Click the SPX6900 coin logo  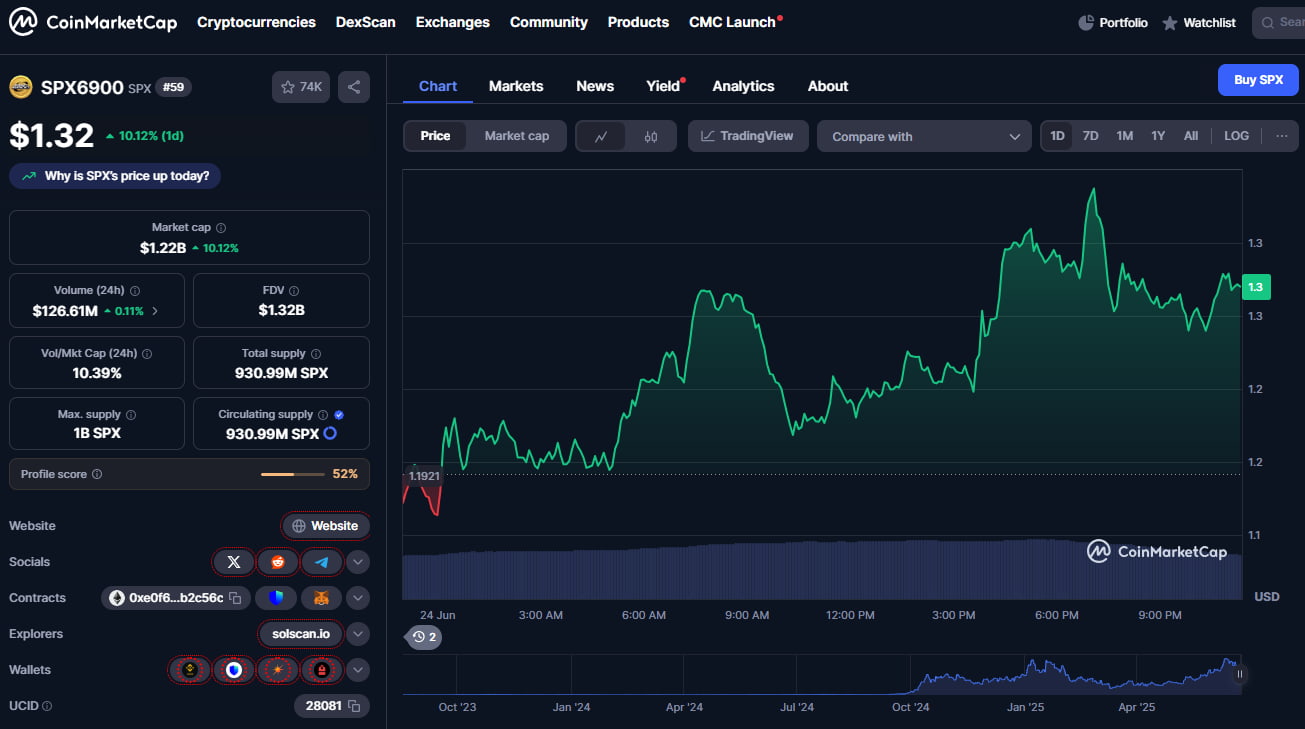pos(21,87)
